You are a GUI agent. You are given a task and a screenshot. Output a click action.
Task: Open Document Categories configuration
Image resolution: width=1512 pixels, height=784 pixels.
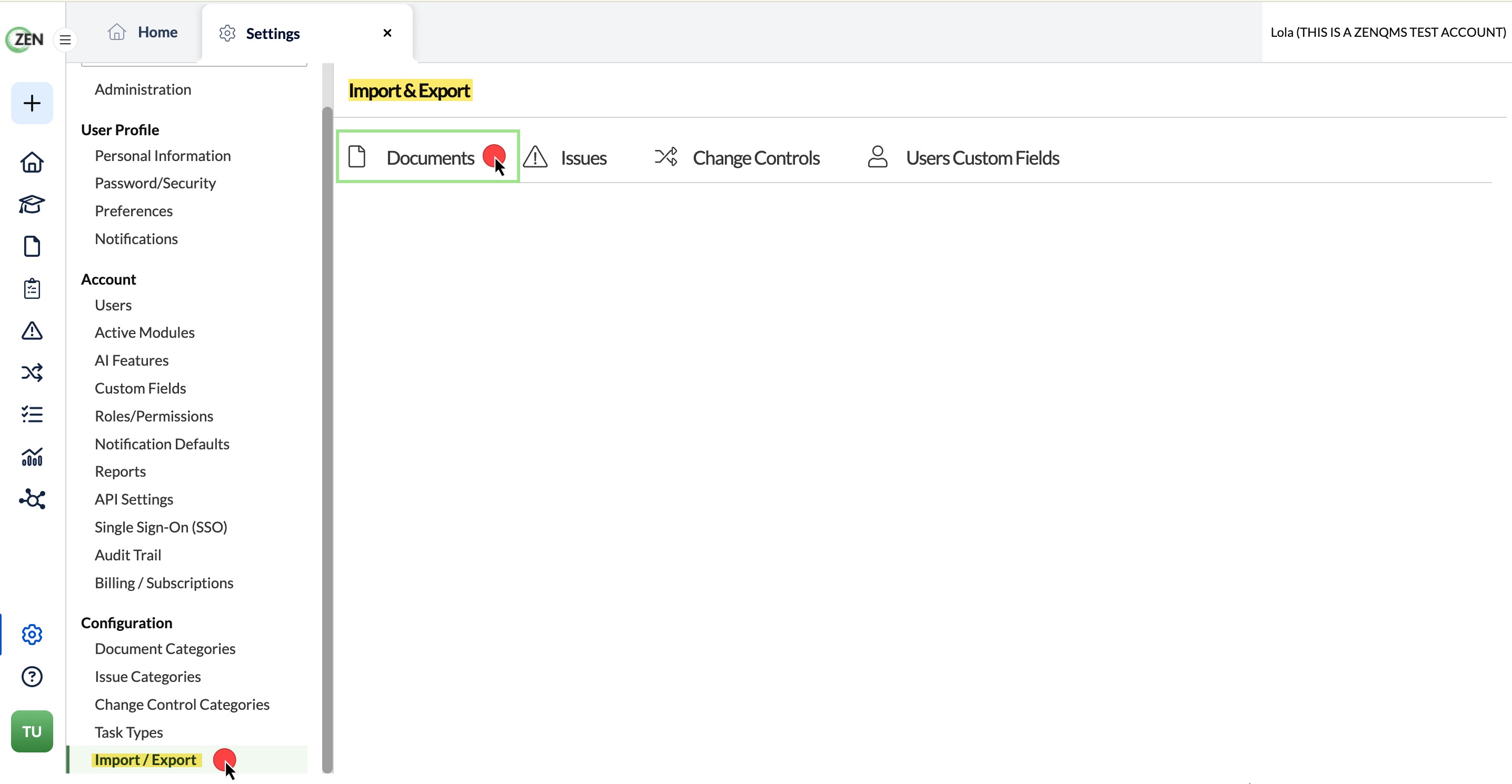click(x=165, y=648)
